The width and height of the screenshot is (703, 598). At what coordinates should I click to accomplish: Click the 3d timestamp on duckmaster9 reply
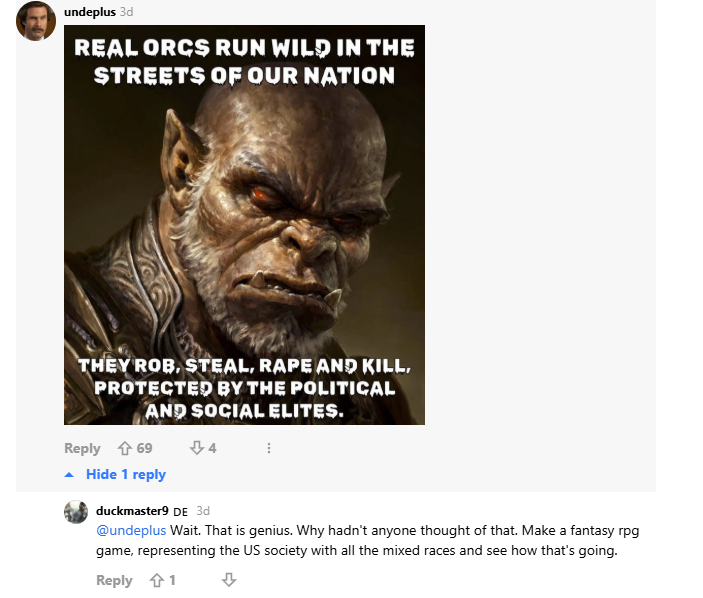click(x=203, y=511)
